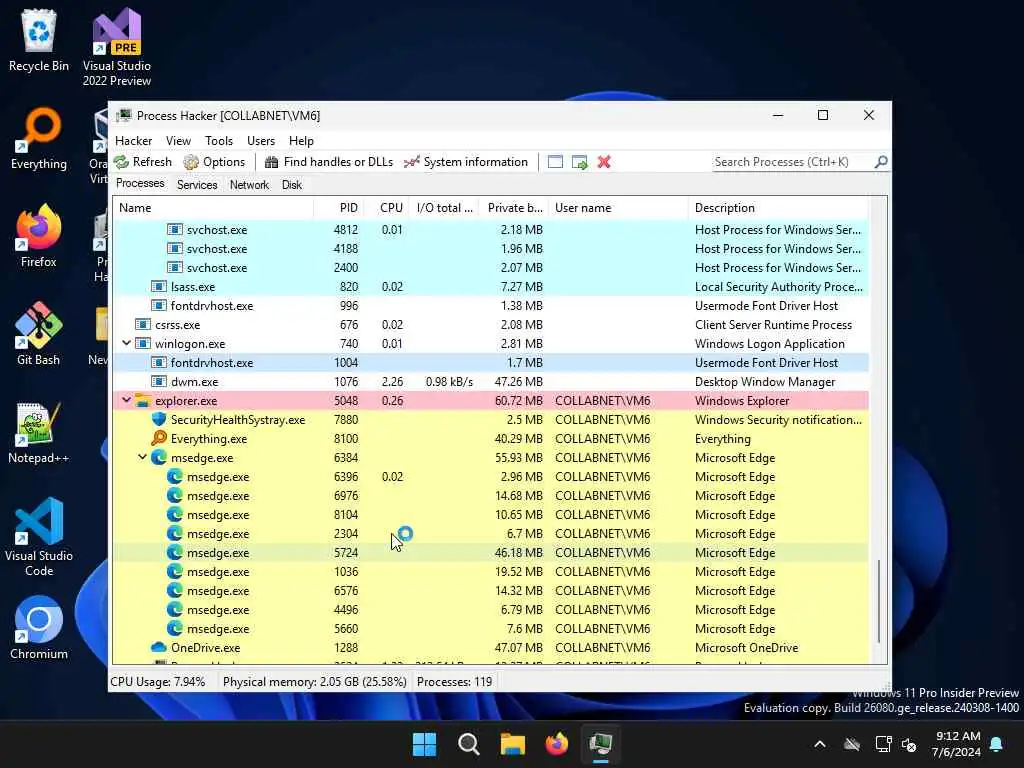Sort by the Description column header
The image size is (1024, 768).
[x=778, y=208]
